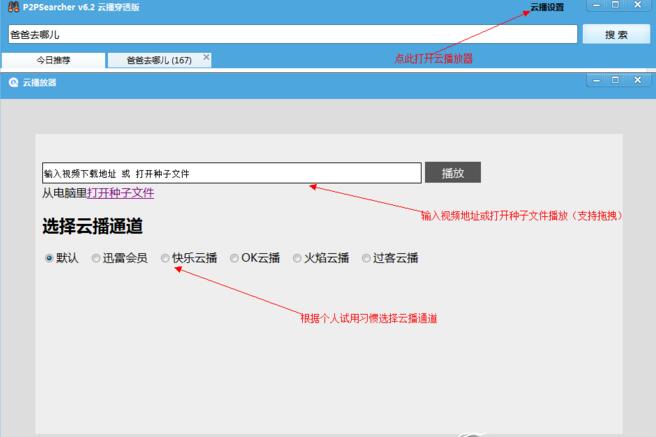Maximize the P2PSearcher main window
Screen dimensions: 656x437
pos(615,5)
